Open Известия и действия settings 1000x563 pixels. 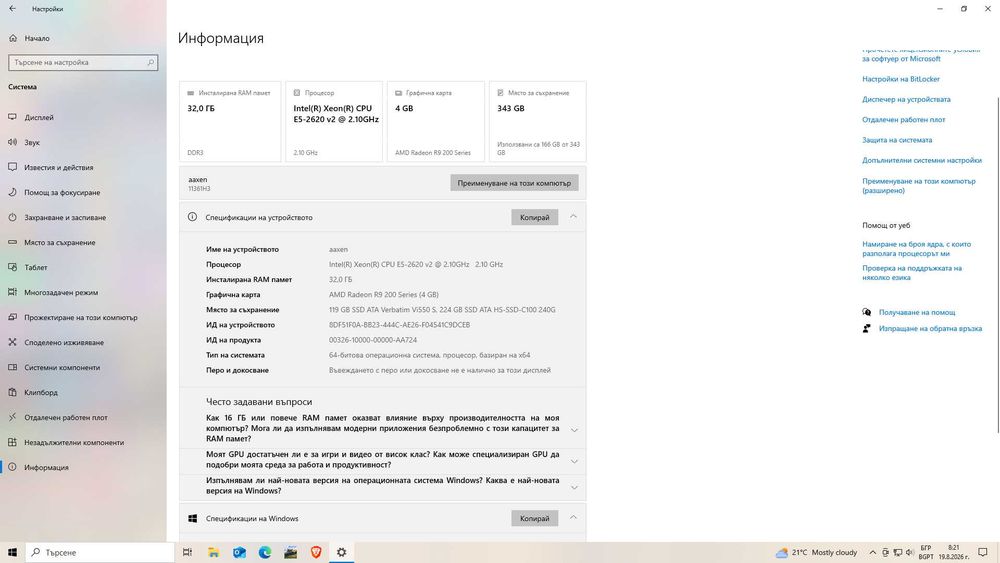click(59, 167)
